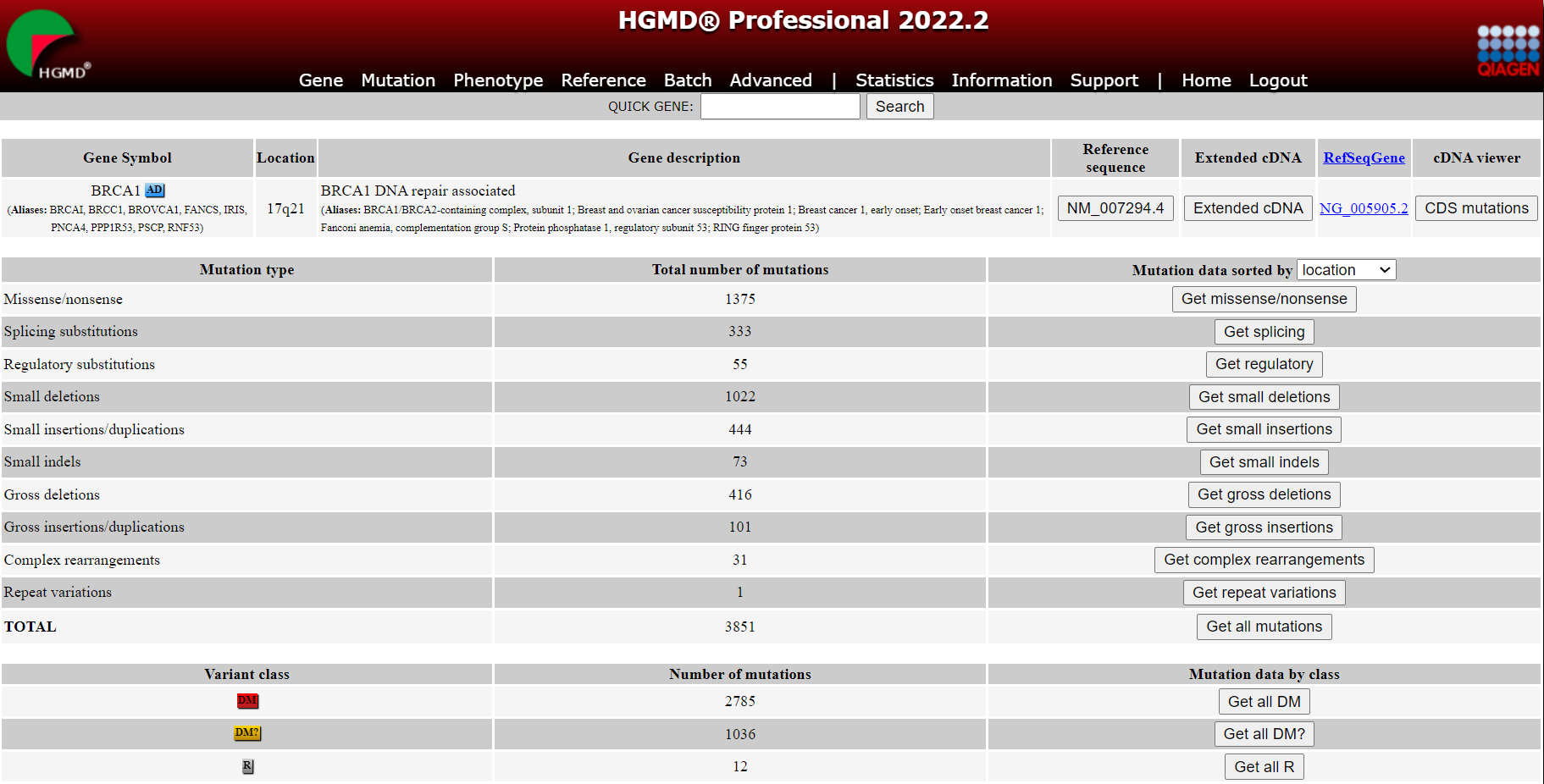Click the BRCA1 DNA repair associated description
The width and height of the screenshot is (1544, 784).
(x=418, y=191)
